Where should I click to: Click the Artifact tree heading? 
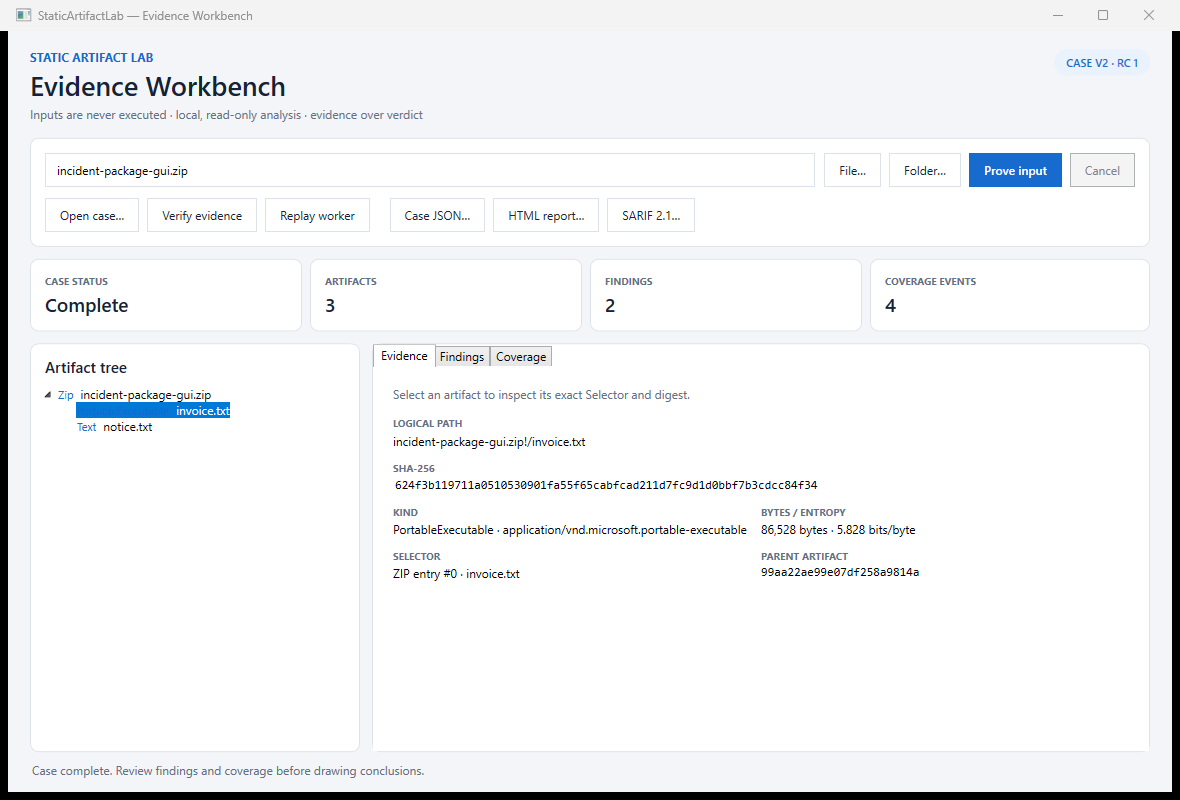tap(86, 367)
